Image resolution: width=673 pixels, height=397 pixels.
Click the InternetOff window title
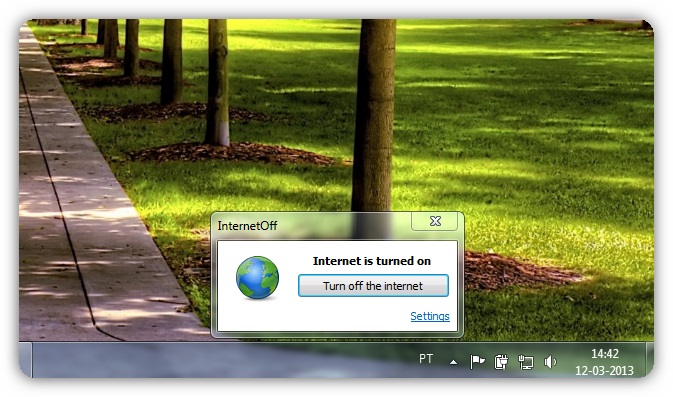[247, 226]
